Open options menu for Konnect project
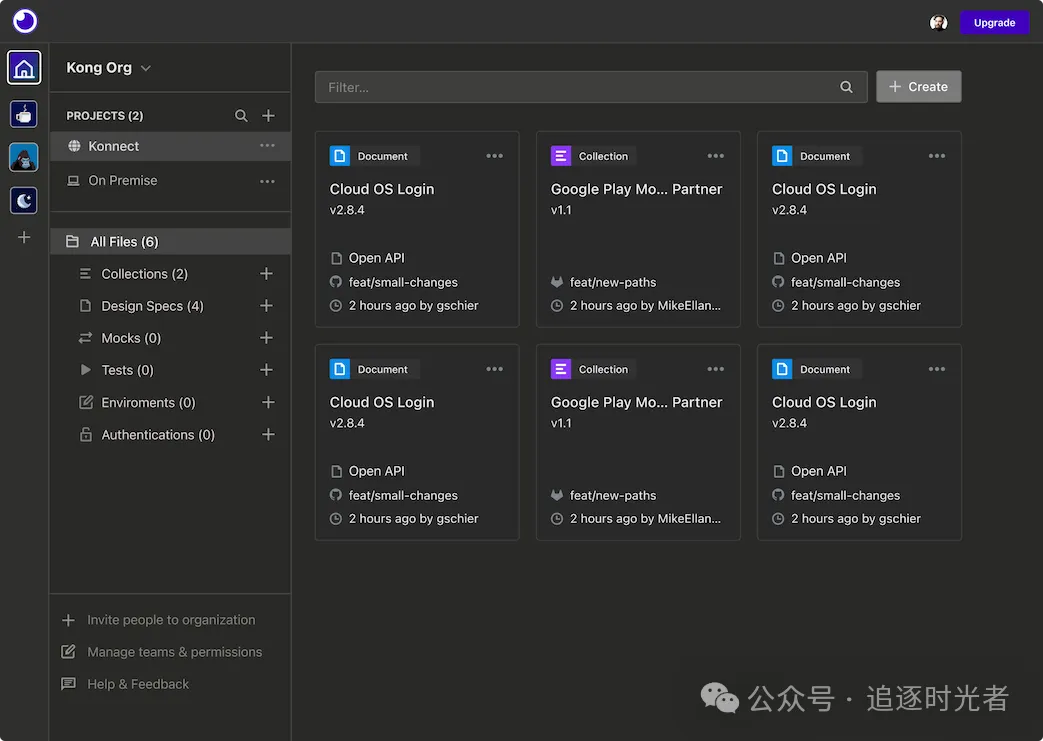This screenshot has height=741, width=1043. pyautogui.click(x=267, y=146)
